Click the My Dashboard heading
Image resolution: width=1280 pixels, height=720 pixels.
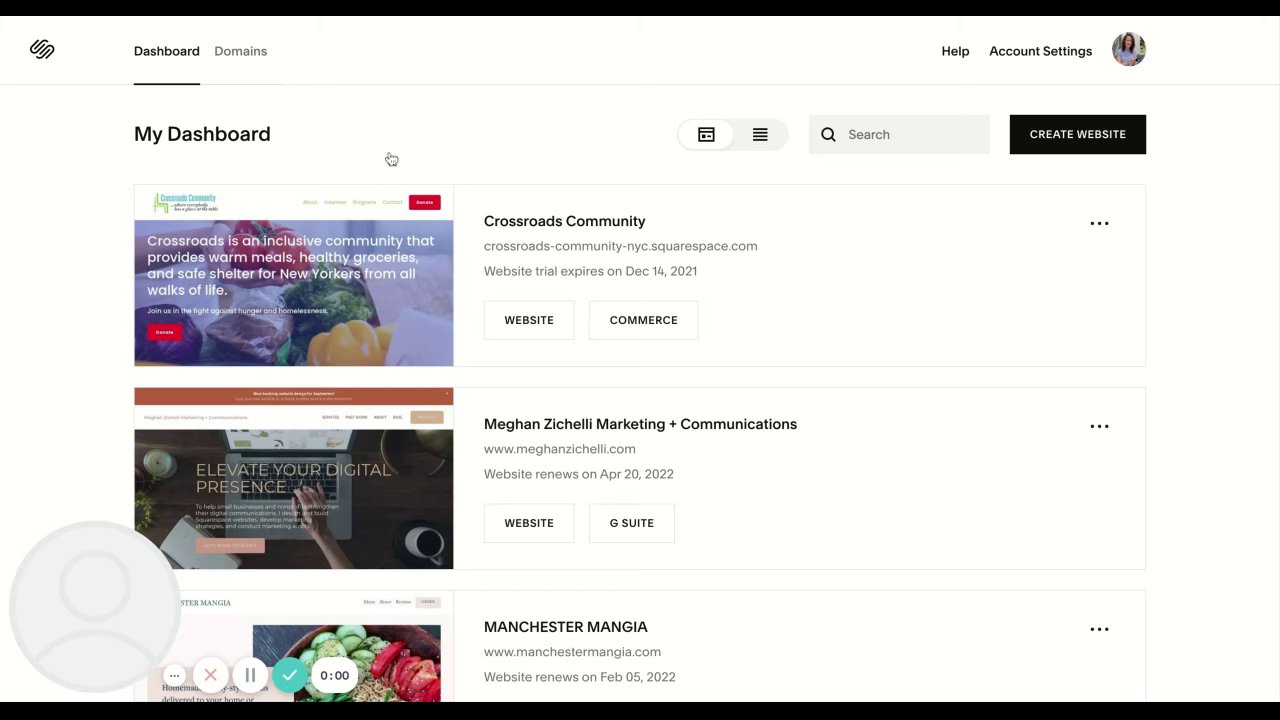tap(202, 134)
